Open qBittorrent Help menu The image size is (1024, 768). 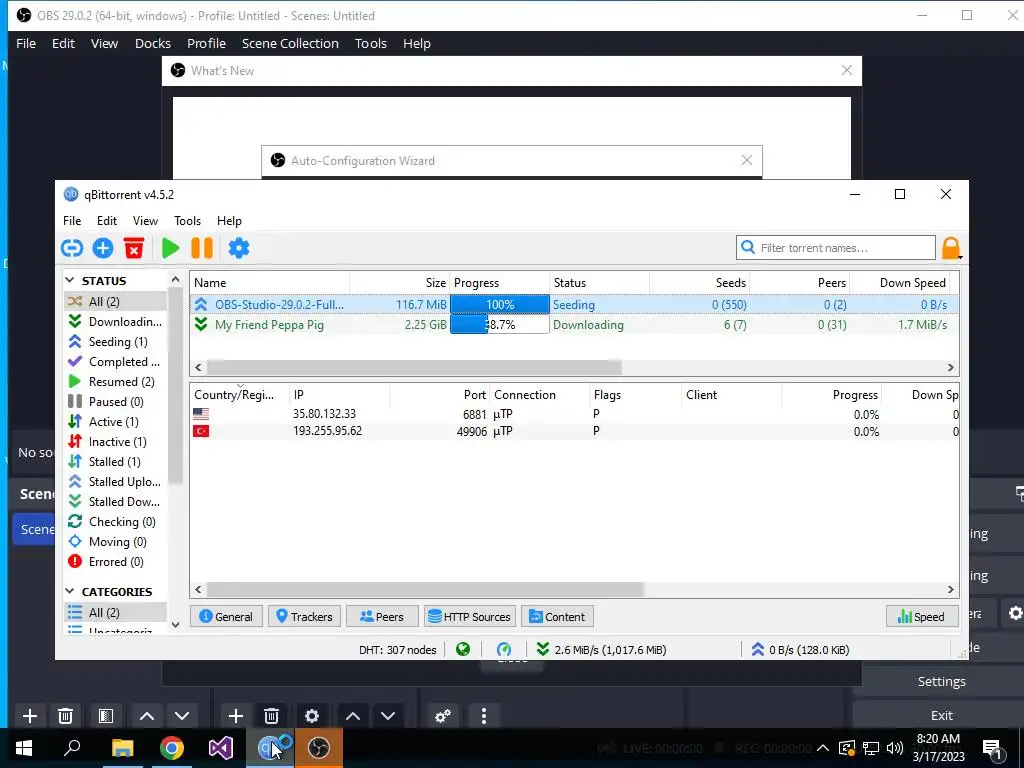coord(229,221)
